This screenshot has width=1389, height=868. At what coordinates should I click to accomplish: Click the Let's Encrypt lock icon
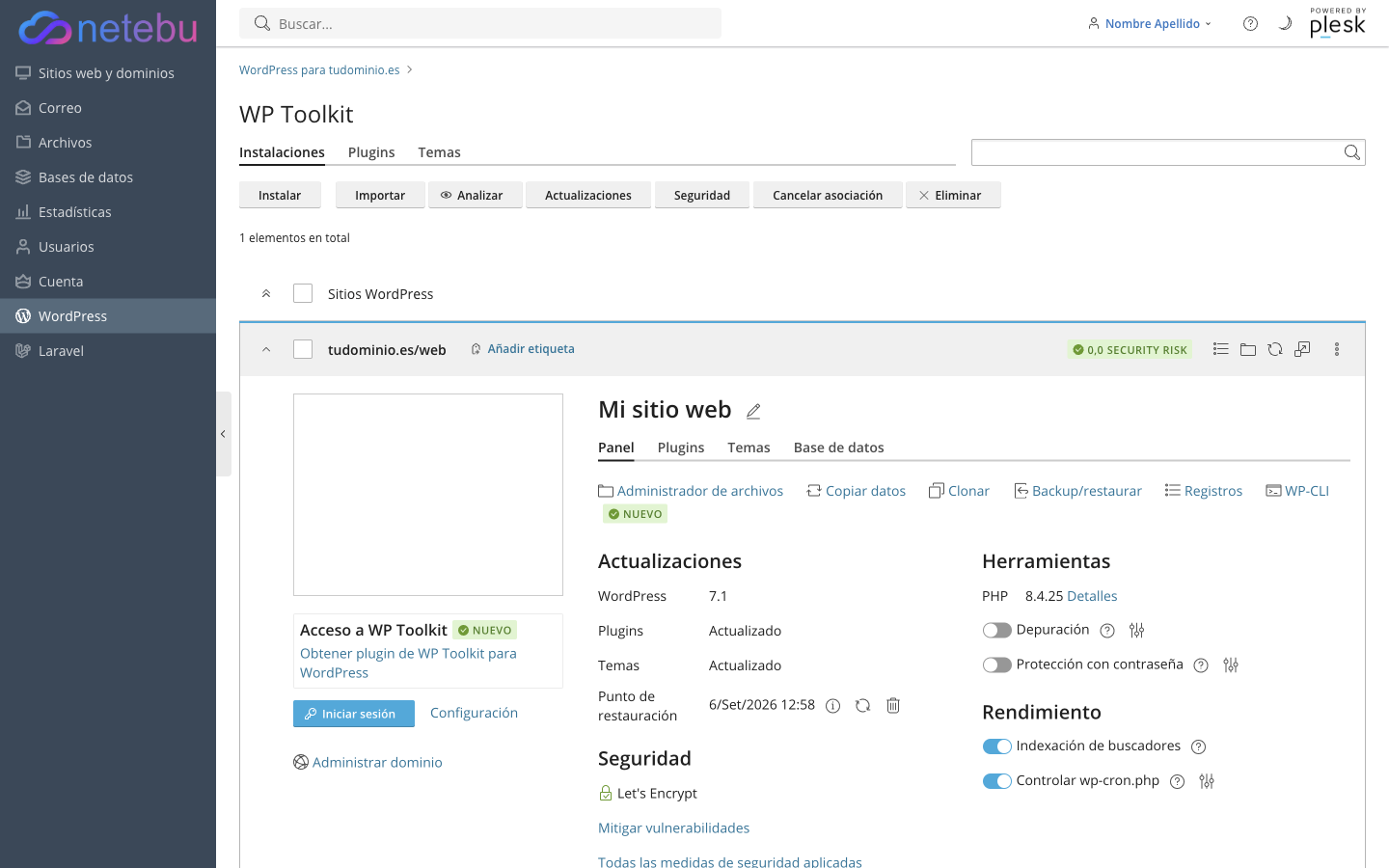point(606,793)
